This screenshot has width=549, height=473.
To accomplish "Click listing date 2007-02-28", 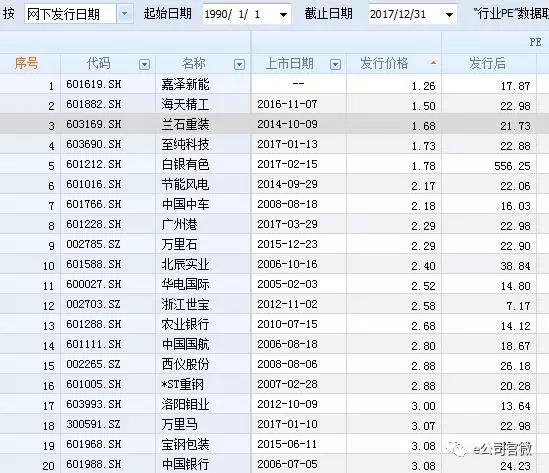I will 287,384.
